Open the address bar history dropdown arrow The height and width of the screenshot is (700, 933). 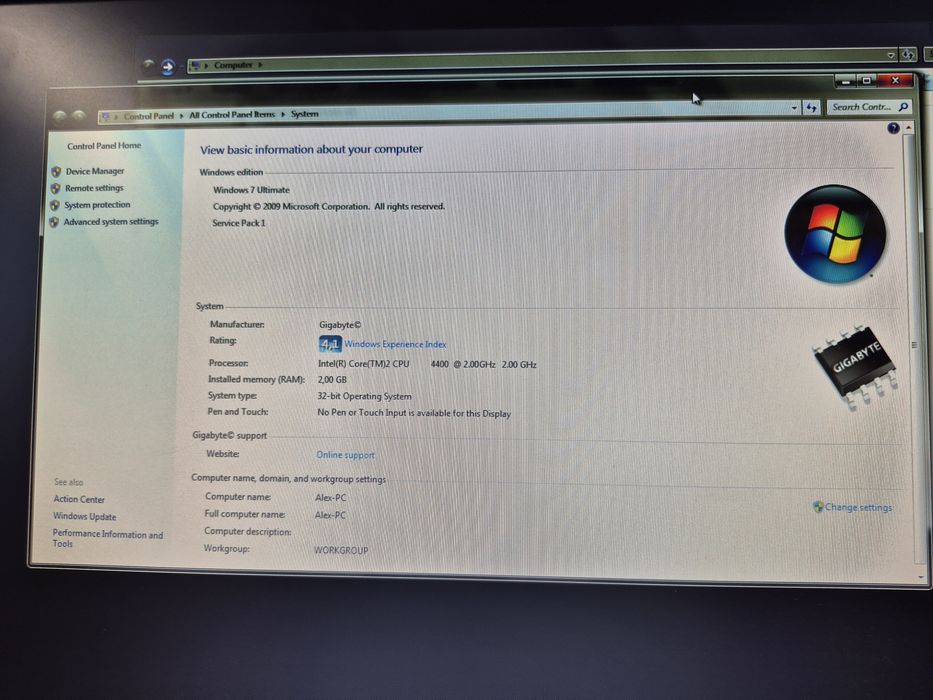click(794, 108)
